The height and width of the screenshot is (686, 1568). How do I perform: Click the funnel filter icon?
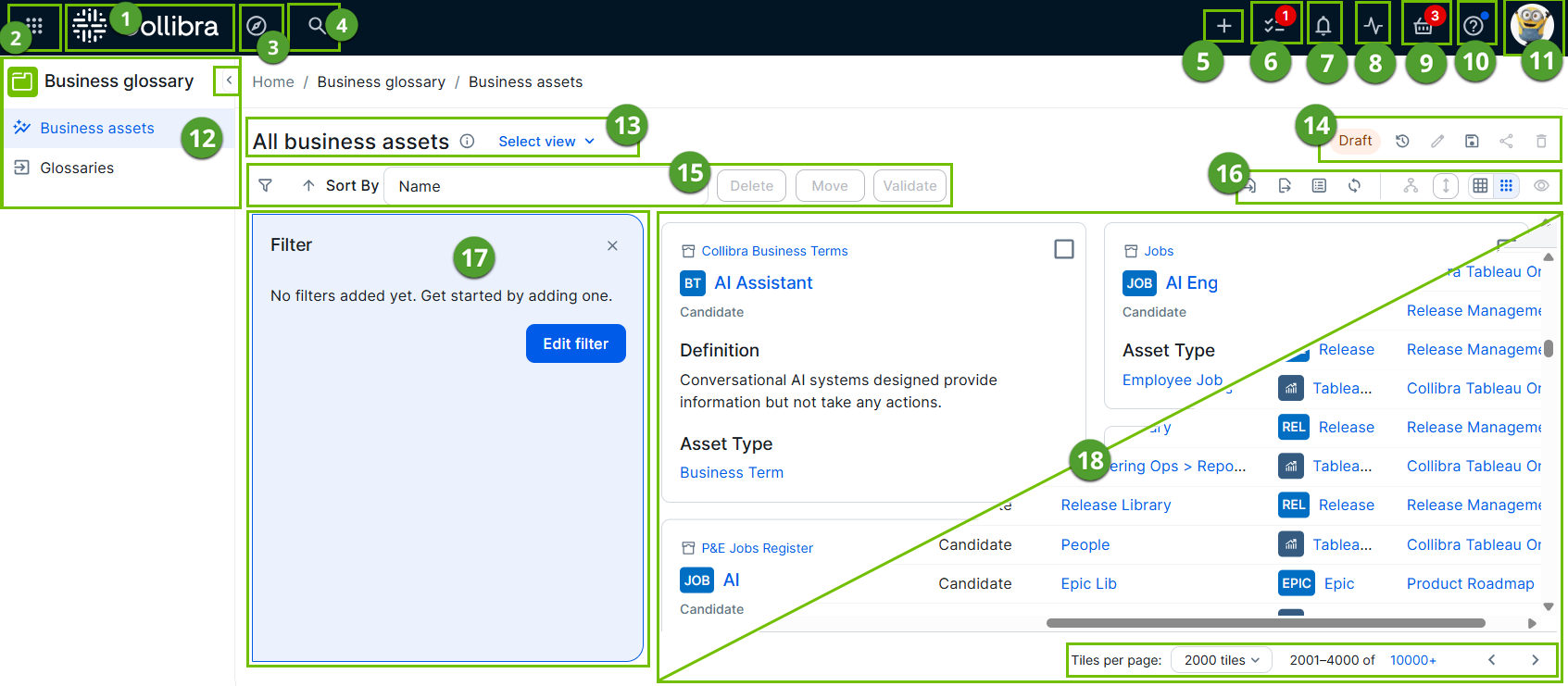coord(266,185)
